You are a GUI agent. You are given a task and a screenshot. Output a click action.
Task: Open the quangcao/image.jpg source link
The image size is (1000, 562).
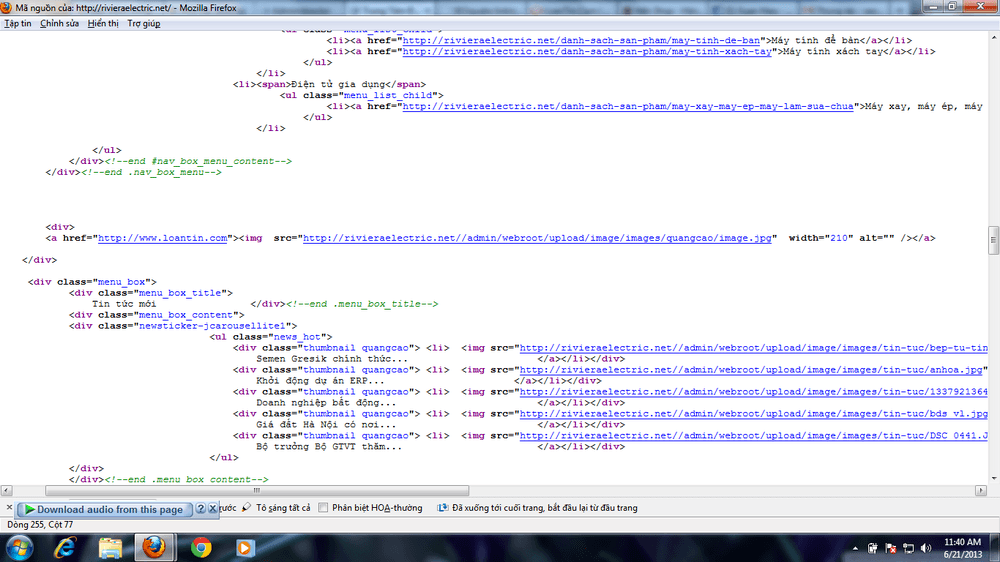[x=537, y=238]
